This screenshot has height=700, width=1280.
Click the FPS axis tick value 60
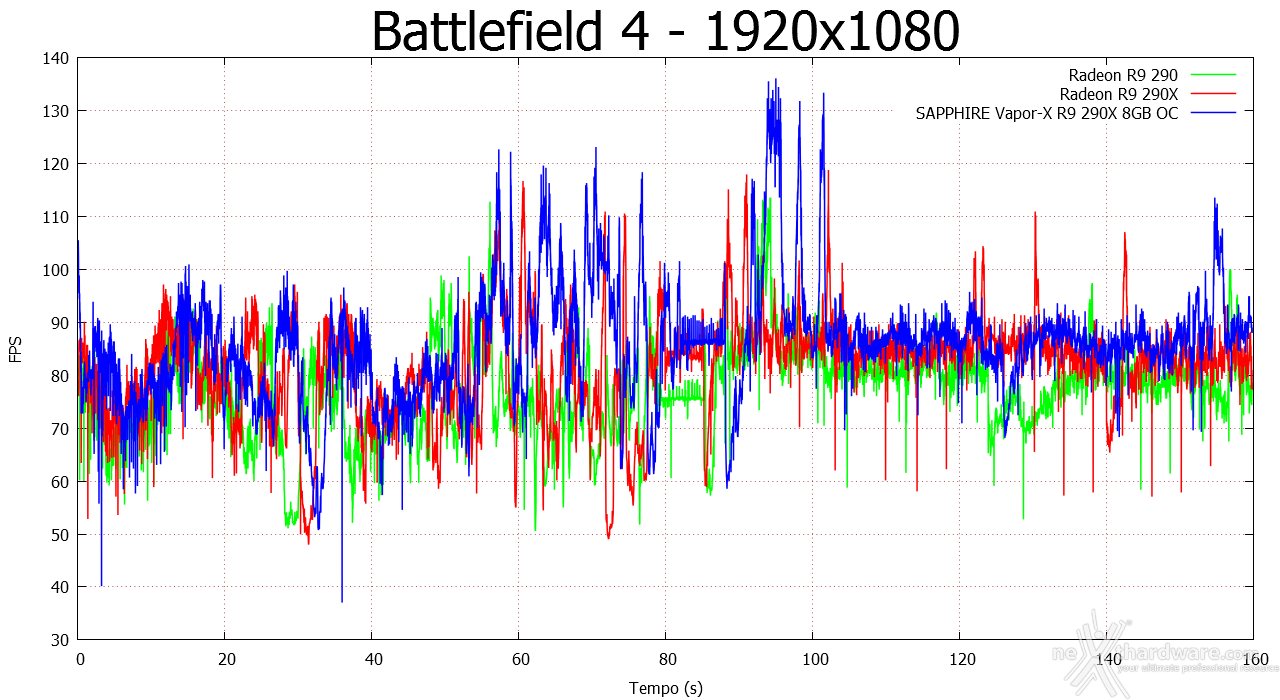(61, 482)
